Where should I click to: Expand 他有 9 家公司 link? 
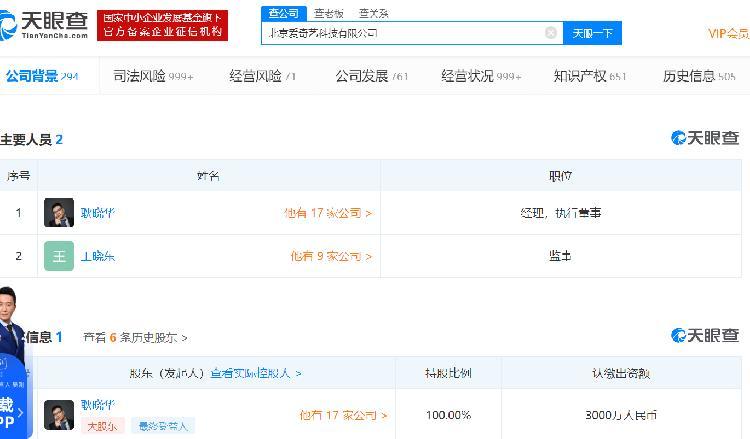tap(331, 256)
